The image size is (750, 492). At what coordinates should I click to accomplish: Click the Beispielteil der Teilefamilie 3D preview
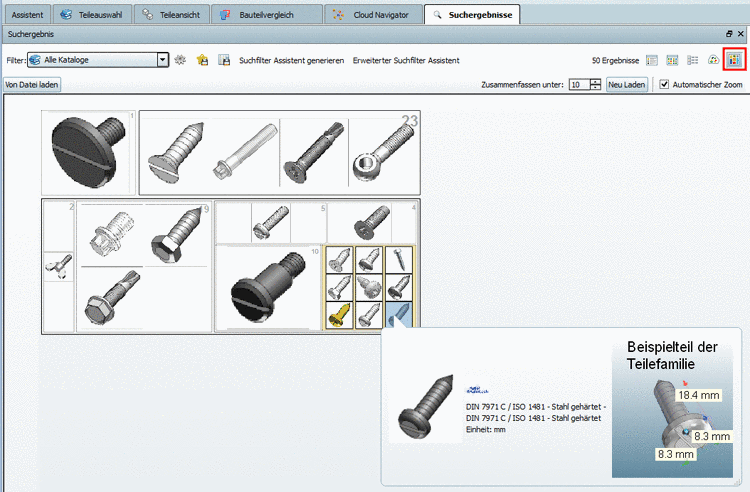click(x=672, y=409)
